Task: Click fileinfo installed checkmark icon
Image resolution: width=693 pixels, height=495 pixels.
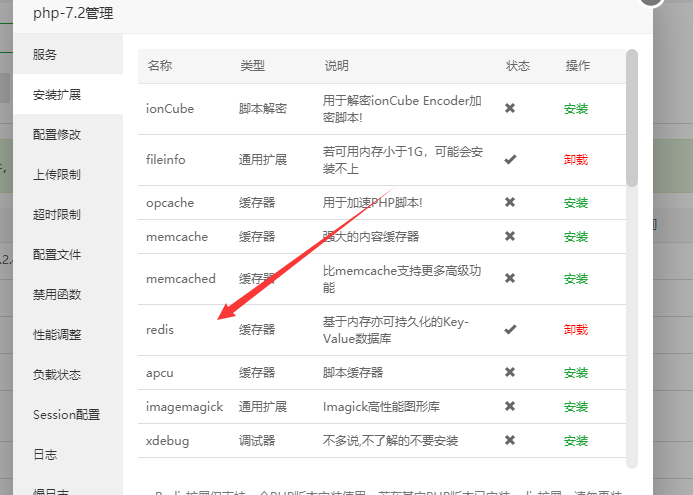Action: 510,159
